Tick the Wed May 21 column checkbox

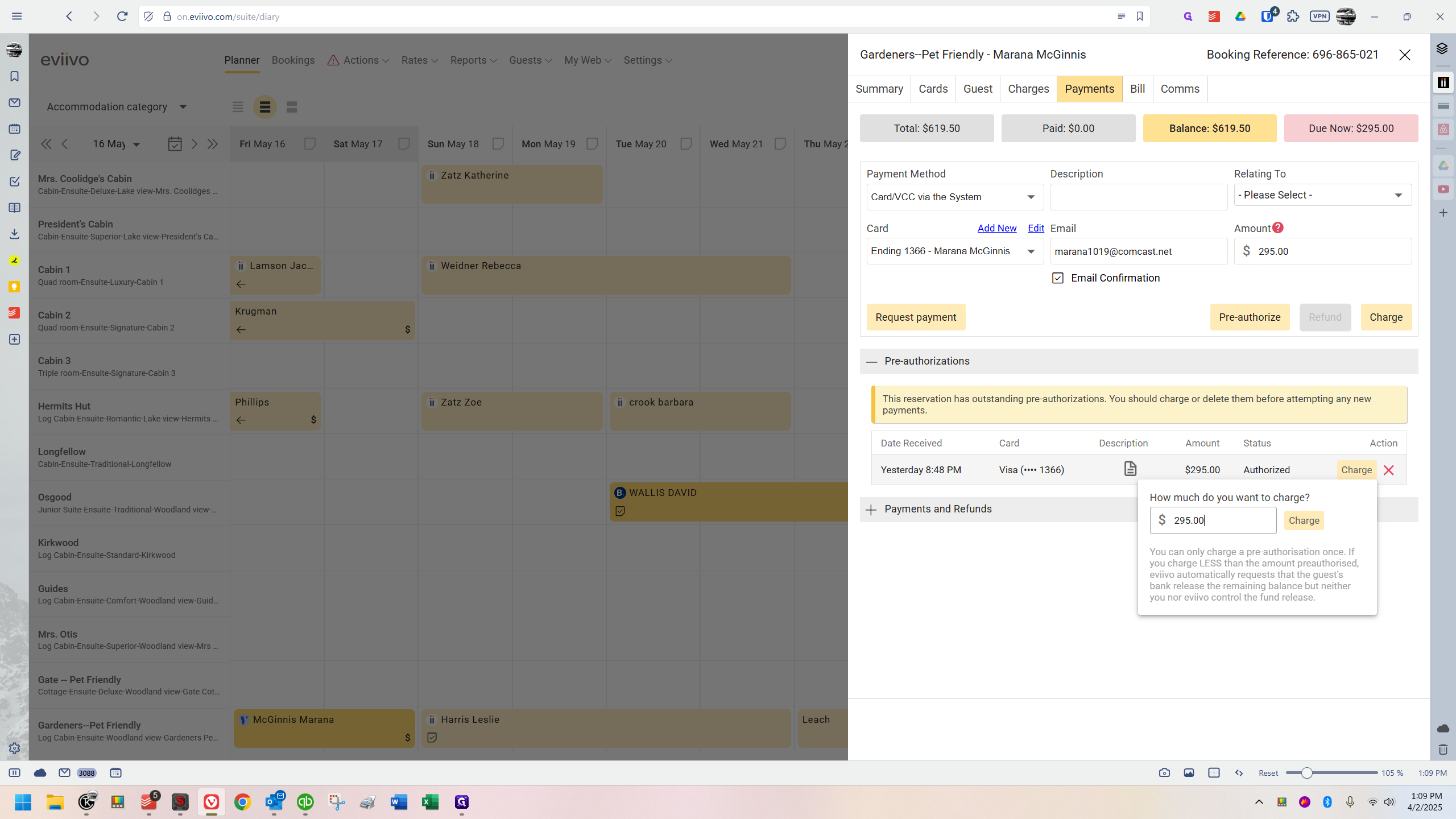tap(780, 144)
